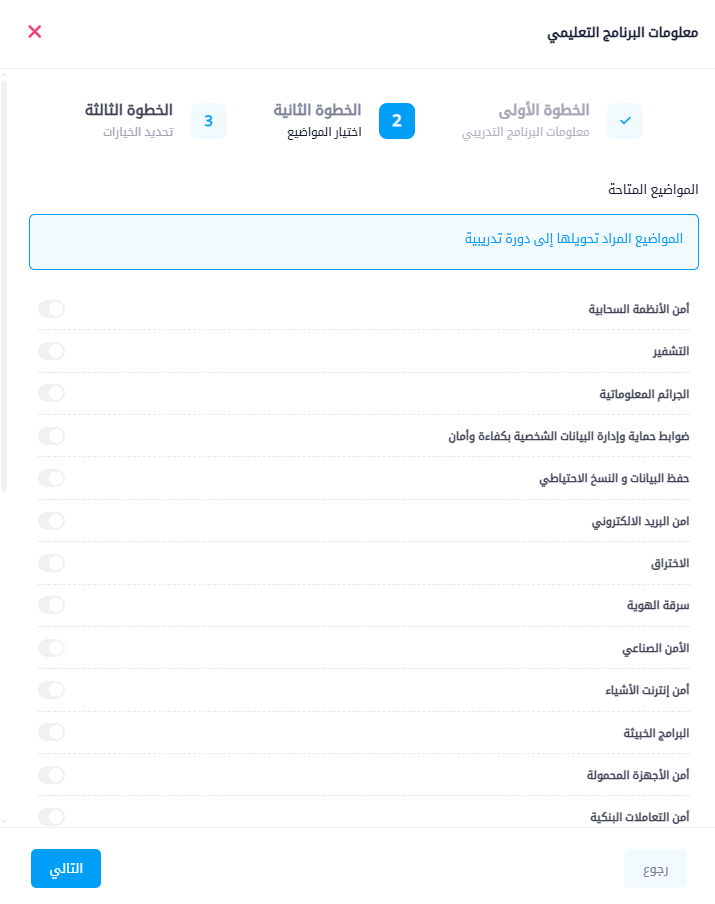The height and width of the screenshot is (904, 715).
Task: Enable أمن إنترنت الأشياء topic
Action: click(51, 690)
